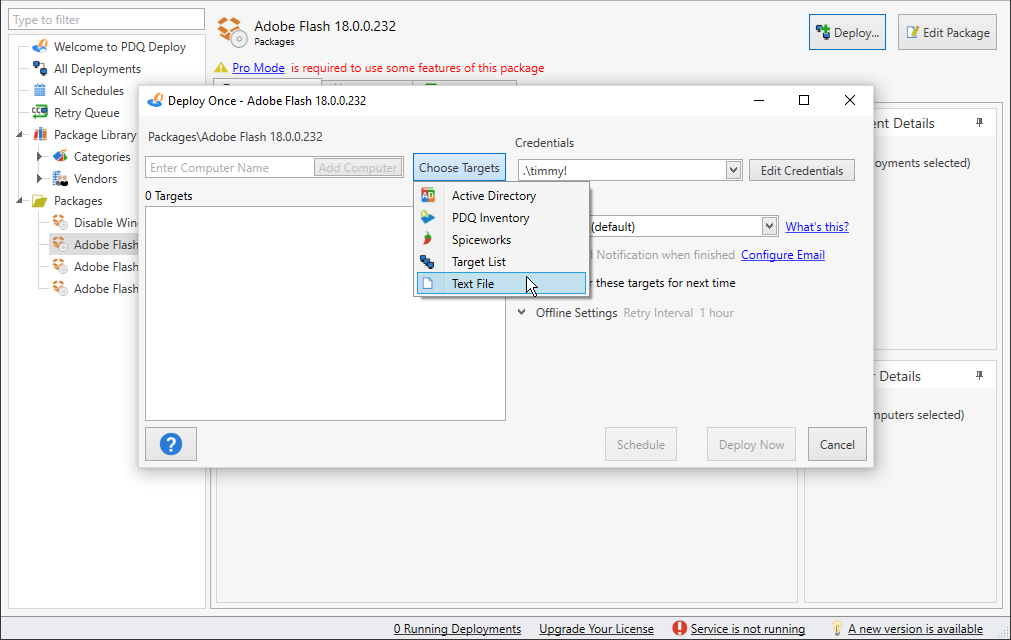Select Text File from Choose Targets menu
Image resolution: width=1011 pixels, height=640 pixels.
pyautogui.click(x=501, y=284)
